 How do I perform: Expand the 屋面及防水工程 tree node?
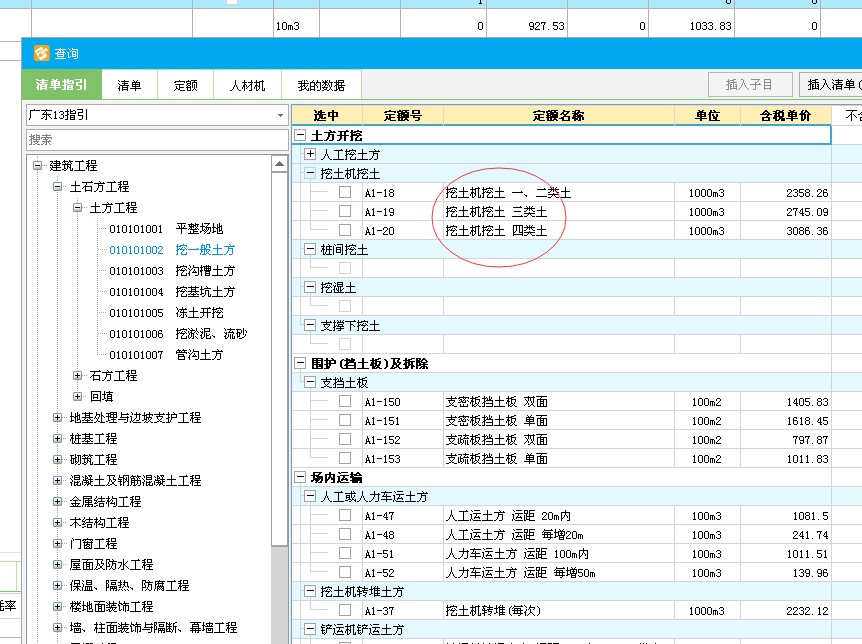(x=57, y=564)
